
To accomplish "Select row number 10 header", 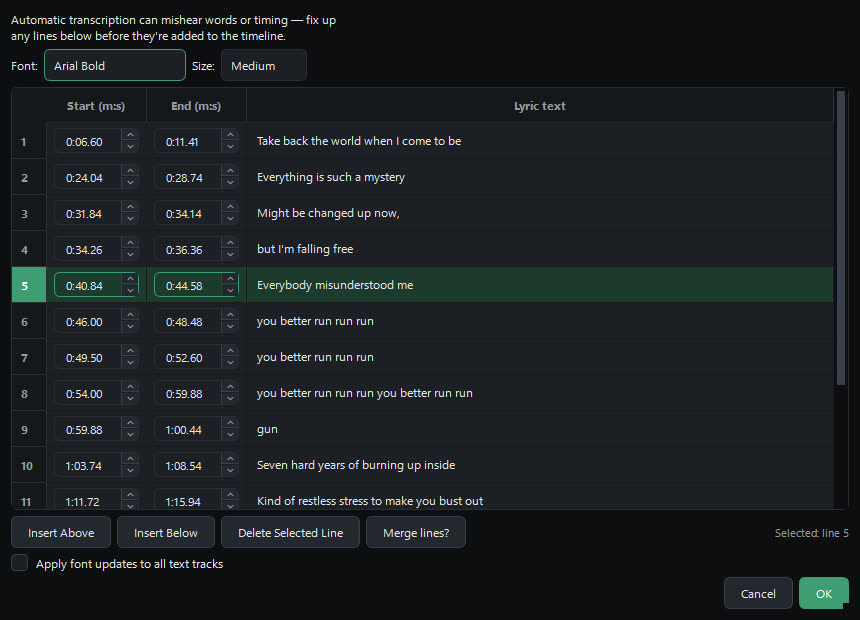I will (x=29, y=465).
